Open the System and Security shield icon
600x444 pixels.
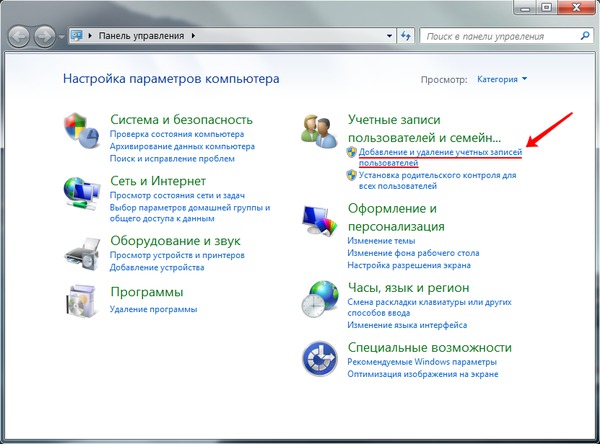(82, 130)
